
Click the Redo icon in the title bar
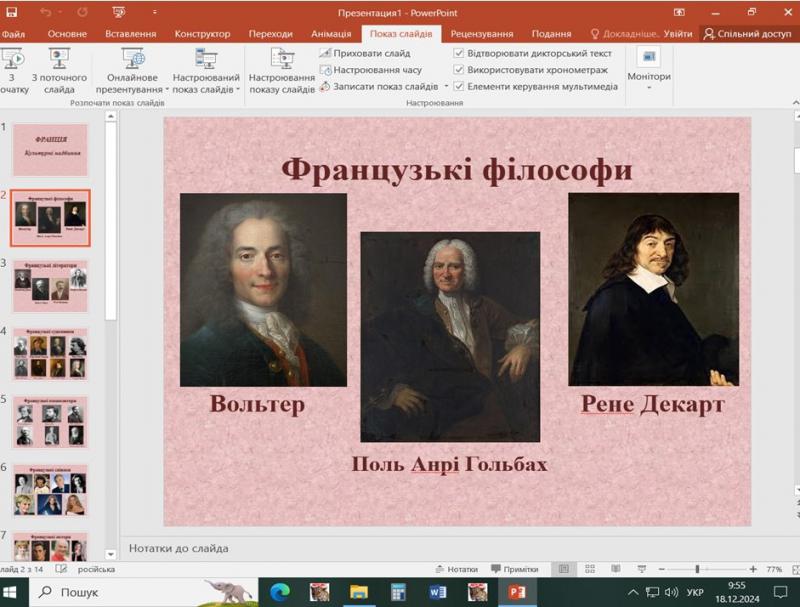click(x=83, y=12)
